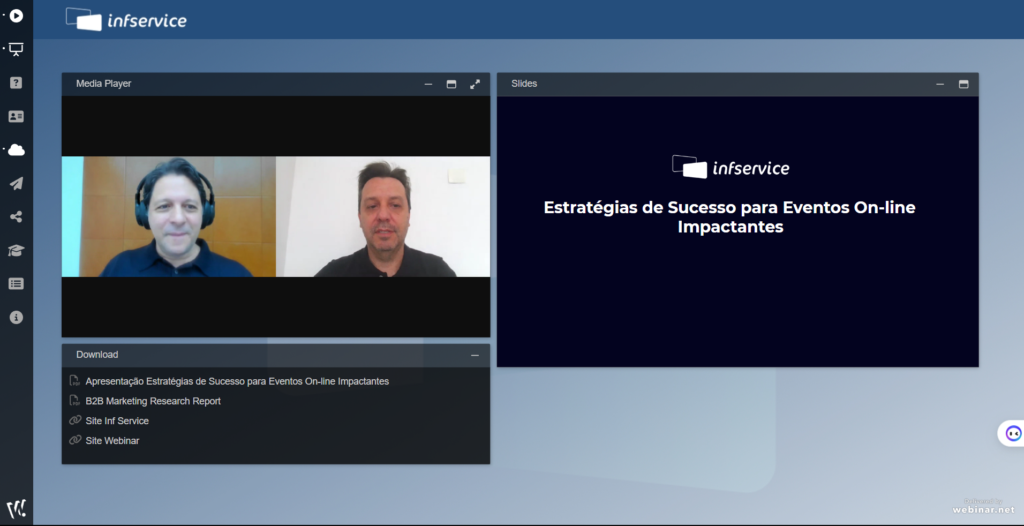1024x526 pixels.
Task: Click the PDF icon beside Apresentação Estratégias
Action: (x=74, y=380)
